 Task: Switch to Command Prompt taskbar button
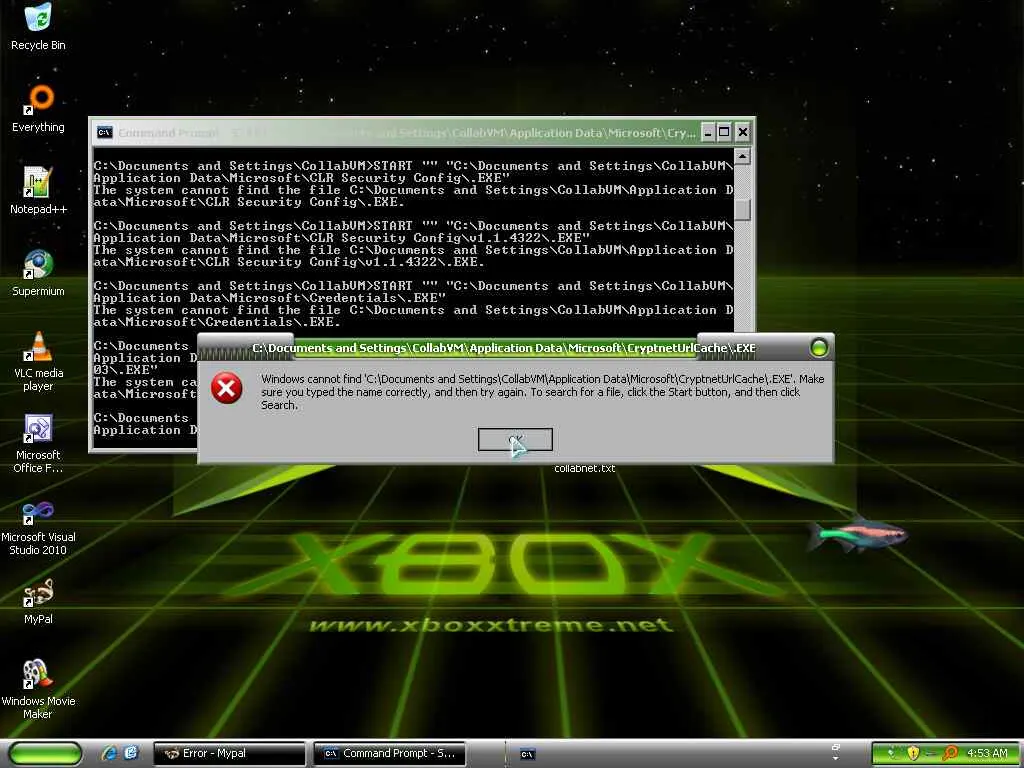(x=389, y=753)
